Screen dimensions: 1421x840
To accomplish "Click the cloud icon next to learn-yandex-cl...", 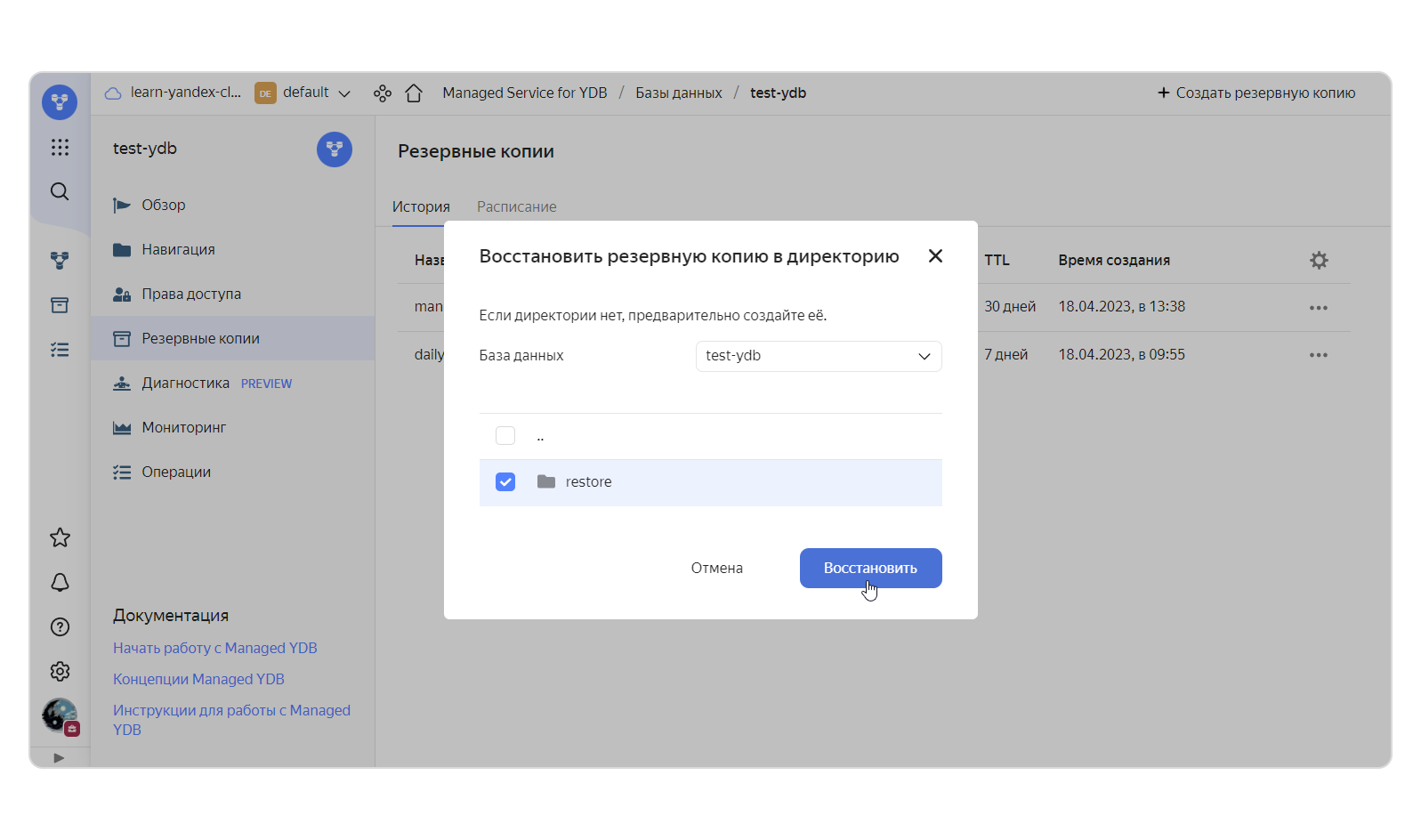I will 113,93.
